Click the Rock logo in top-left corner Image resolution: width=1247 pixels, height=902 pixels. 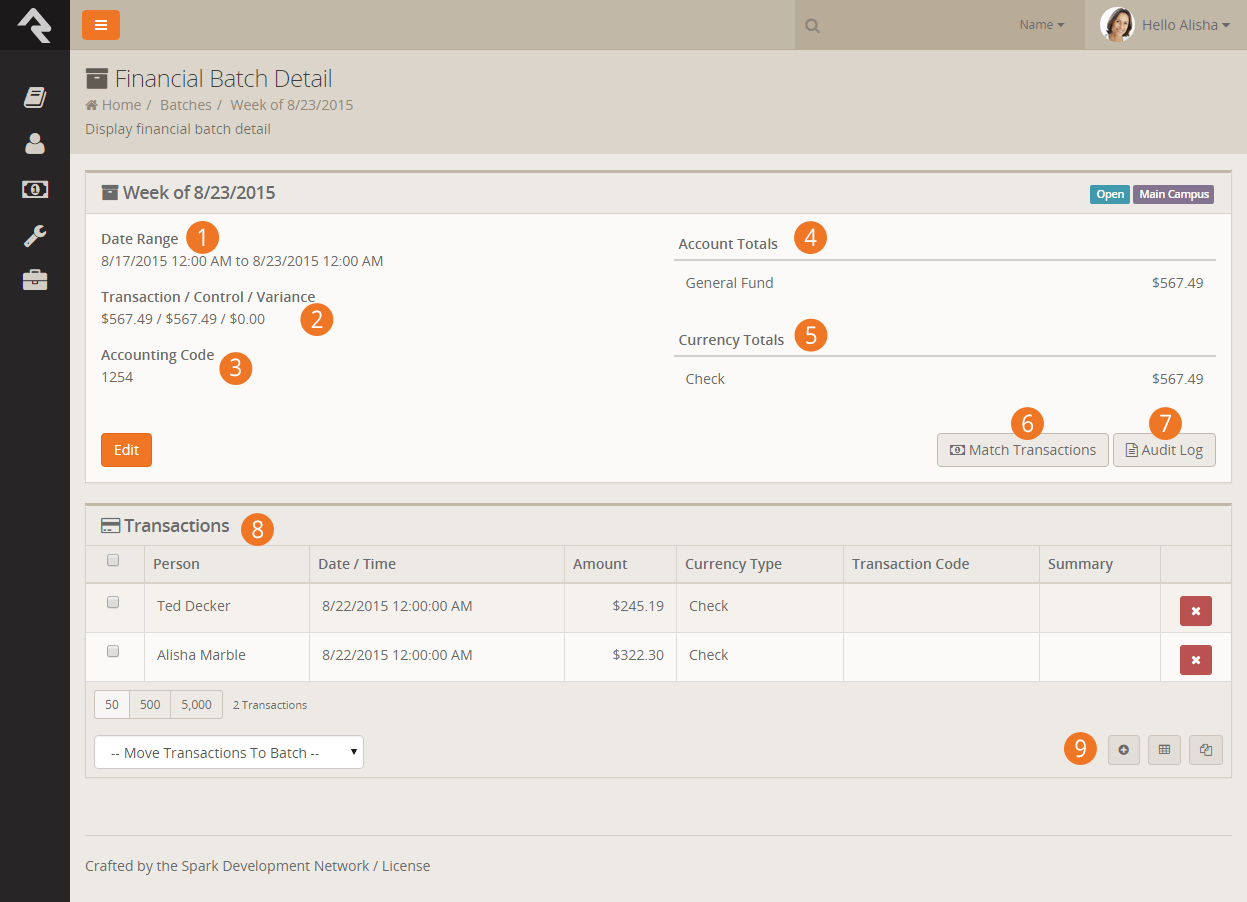[x=34, y=25]
